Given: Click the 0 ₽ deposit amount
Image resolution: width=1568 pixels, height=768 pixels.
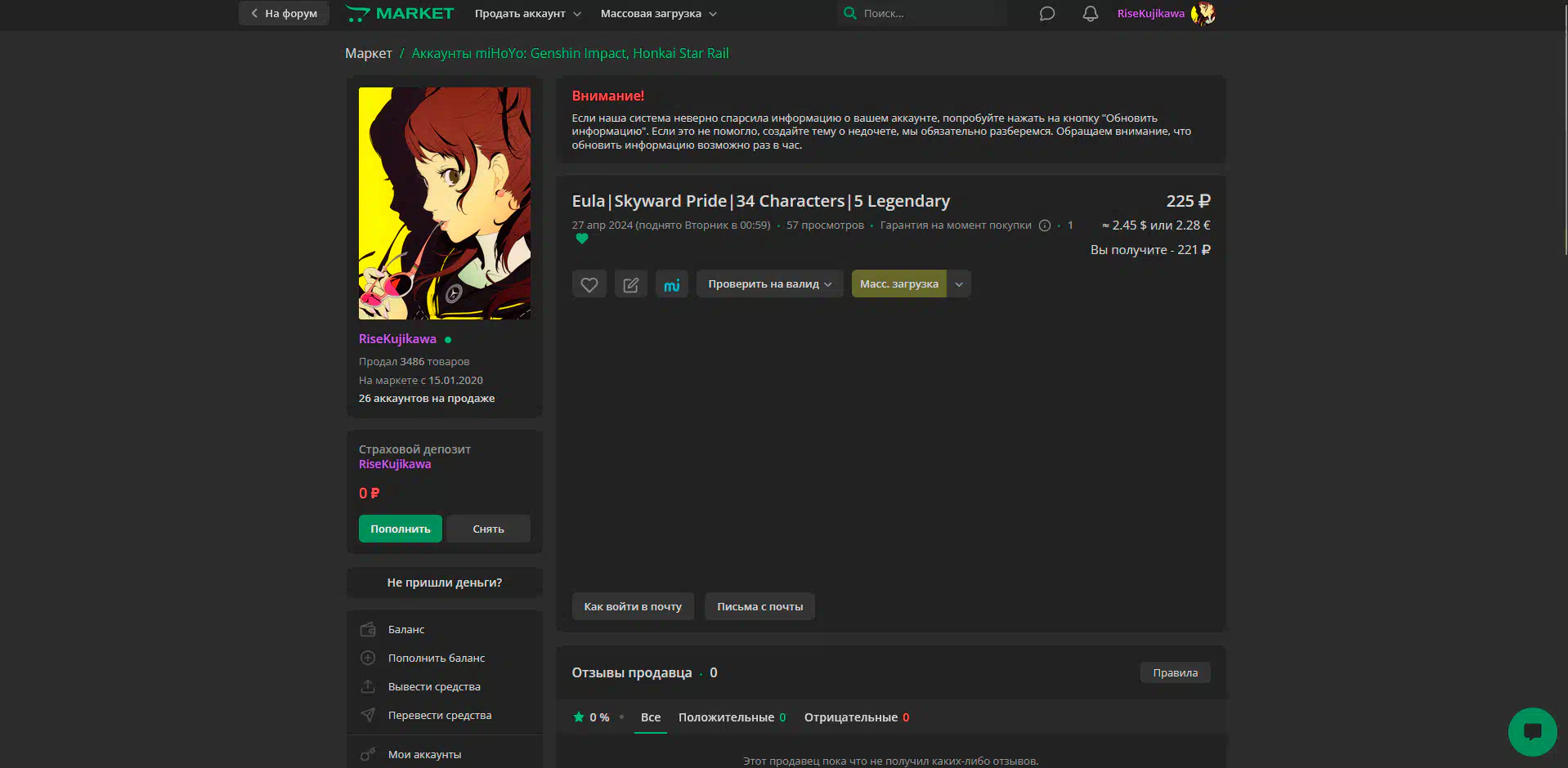Looking at the screenshot, I should pyautogui.click(x=369, y=493).
